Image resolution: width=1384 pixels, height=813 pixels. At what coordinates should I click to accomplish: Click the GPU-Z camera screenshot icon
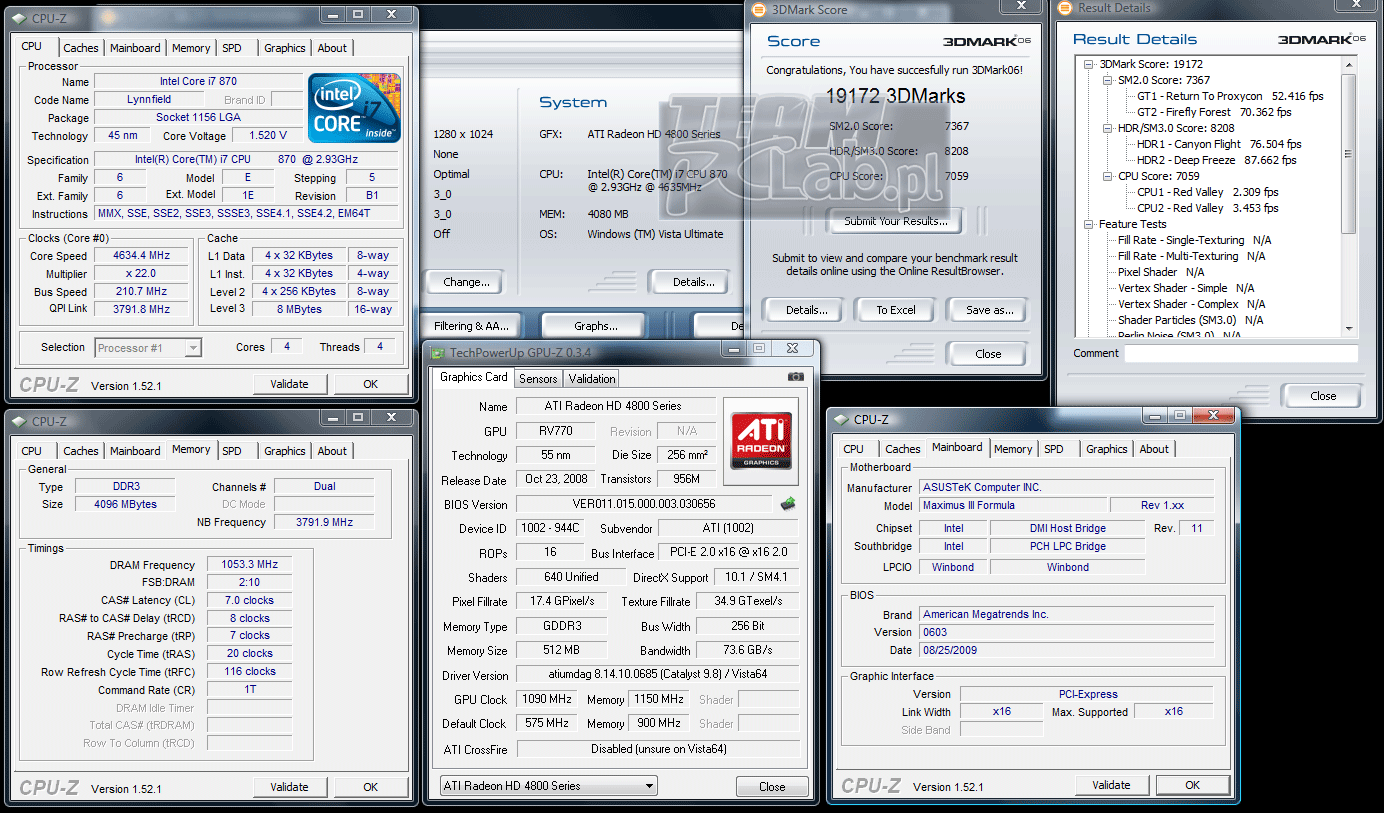point(795,377)
